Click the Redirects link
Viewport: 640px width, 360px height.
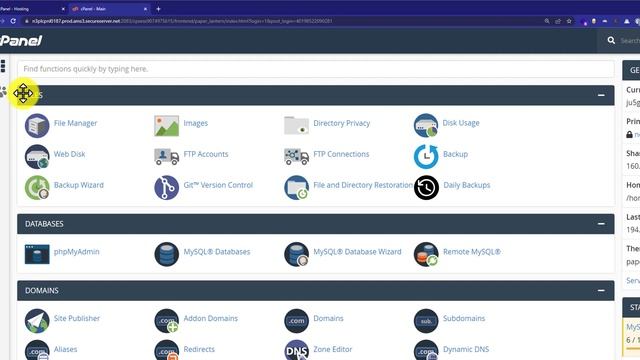[x=199, y=349]
